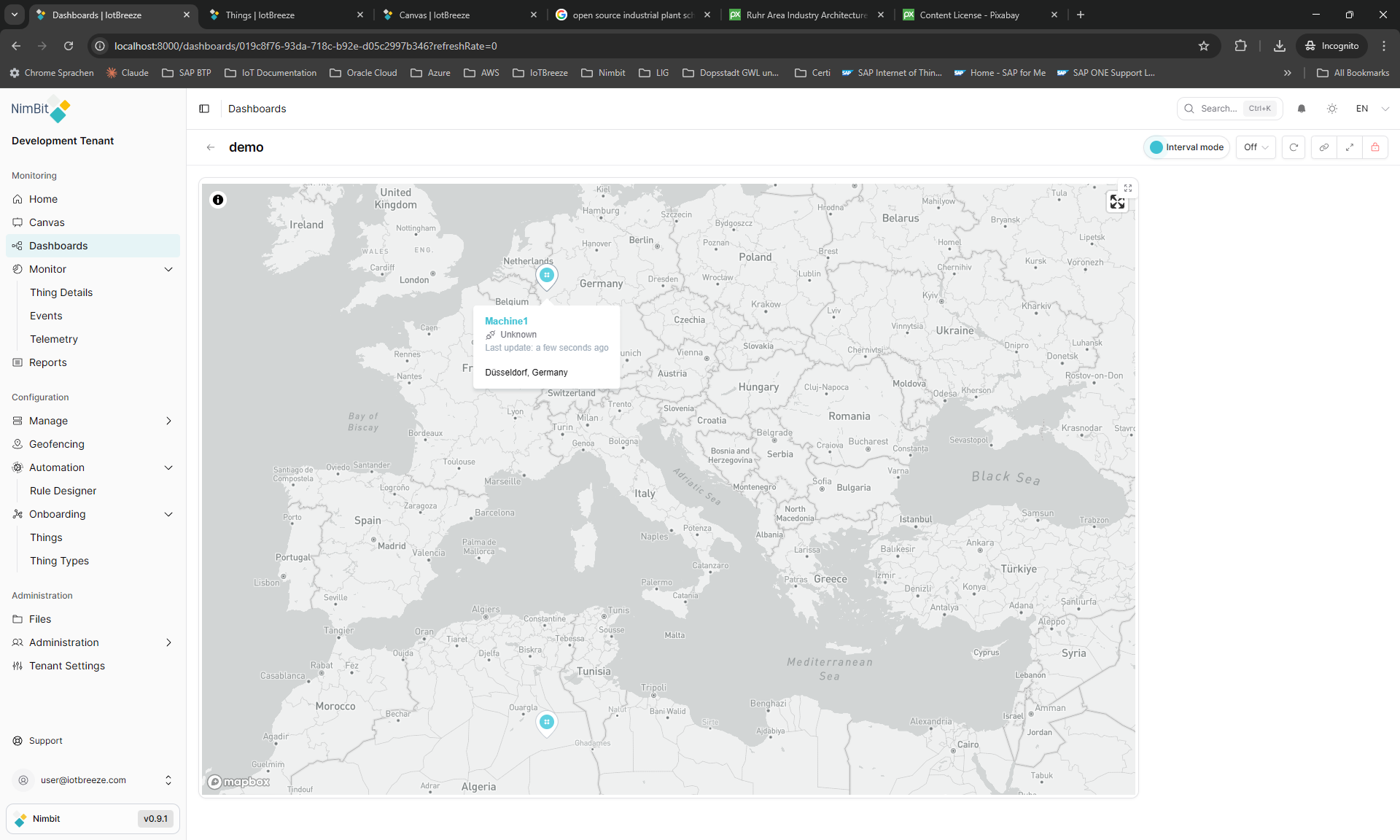This screenshot has width=1400, height=840.
Task: Switch the color theme with the sun icon
Action: click(x=1331, y=109)
